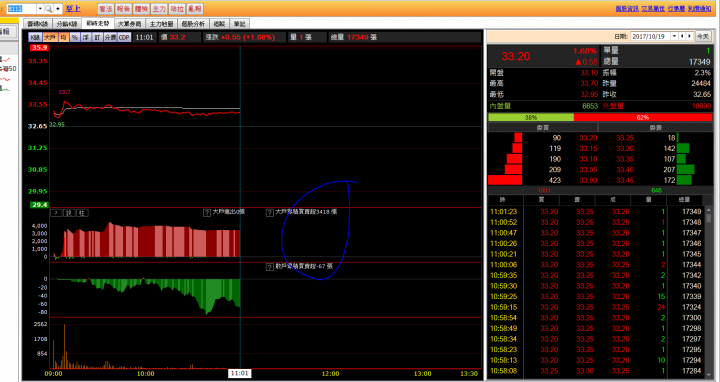Click the ? help button in indicator panel

tap(56, 213)
